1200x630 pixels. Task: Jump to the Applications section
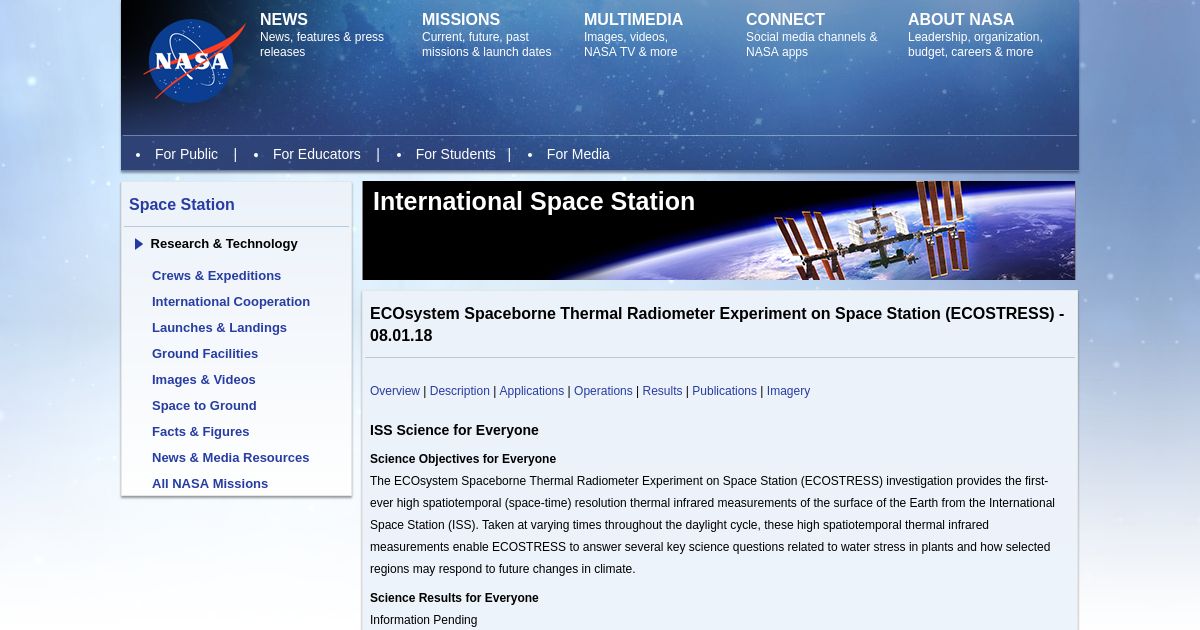click(x=532, y=391)
